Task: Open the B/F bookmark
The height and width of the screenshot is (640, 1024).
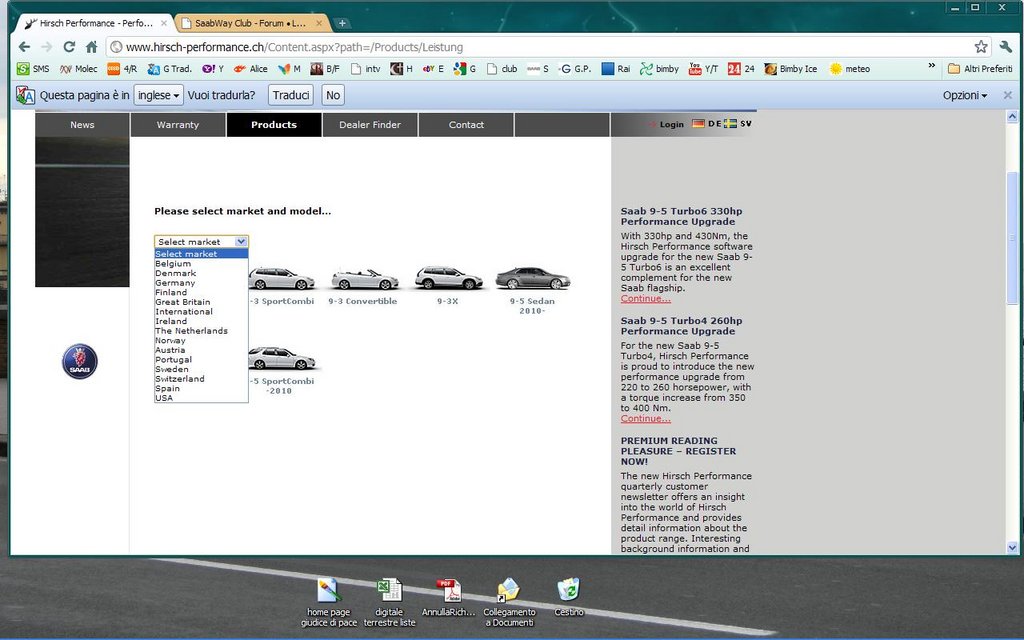Action: 325,69
